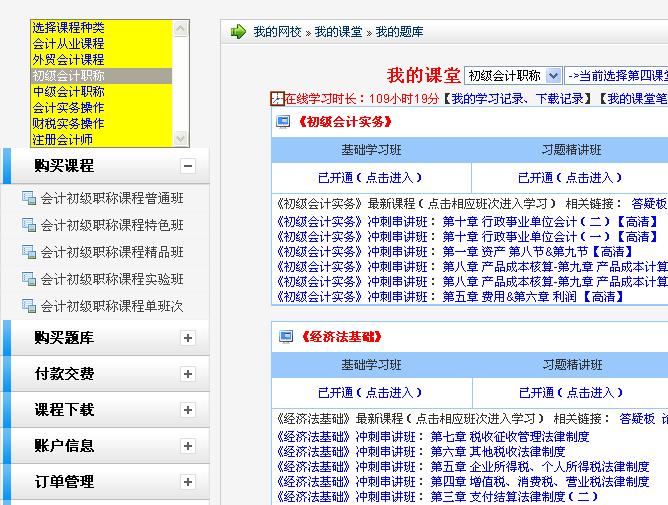Expand the 购买题库 section
Image resolution: width=668 pixels, height=505 pixels.
click(x=187, y=339)
